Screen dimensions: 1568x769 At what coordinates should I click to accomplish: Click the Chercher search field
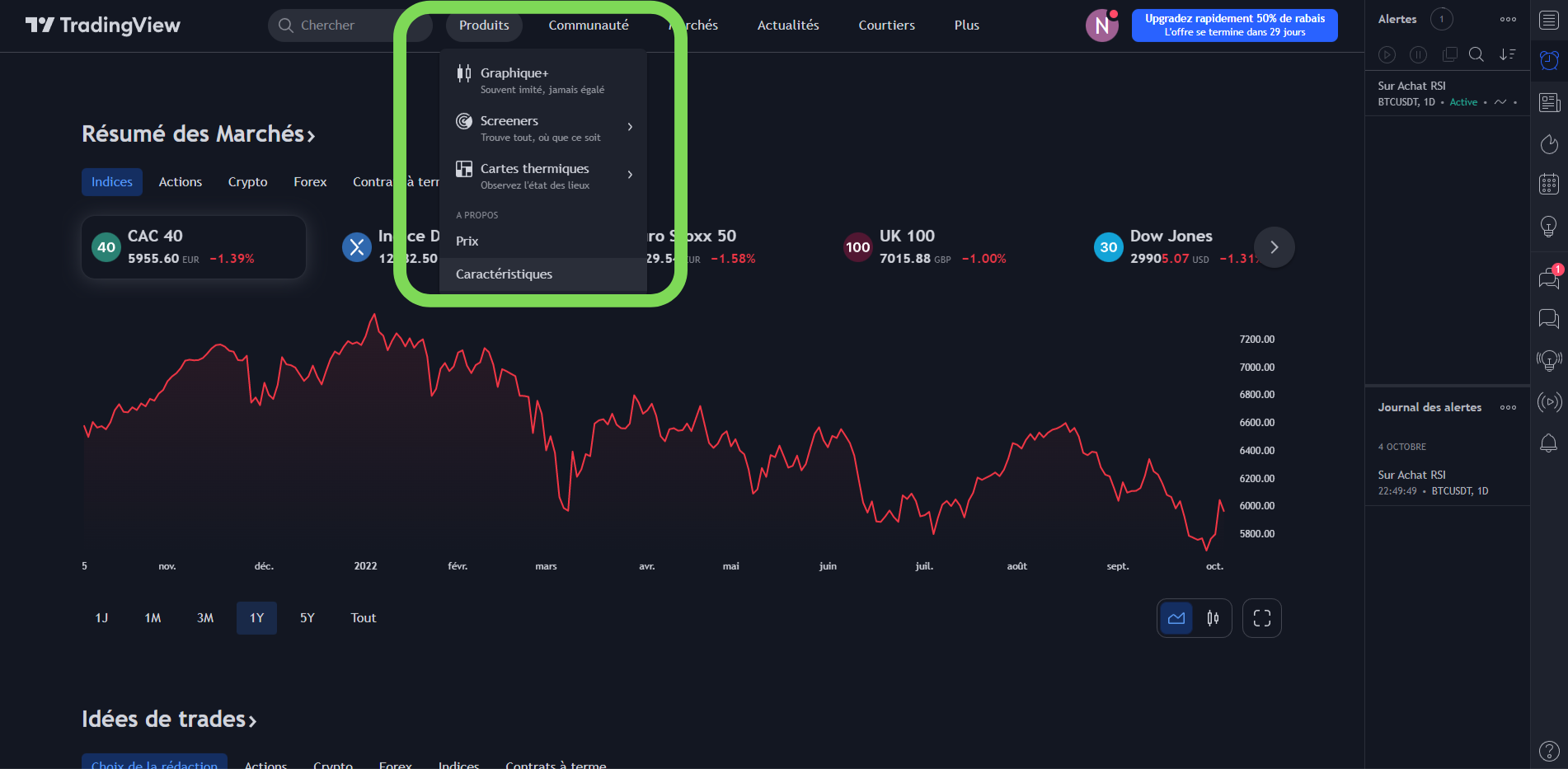(x=350, y=26)
